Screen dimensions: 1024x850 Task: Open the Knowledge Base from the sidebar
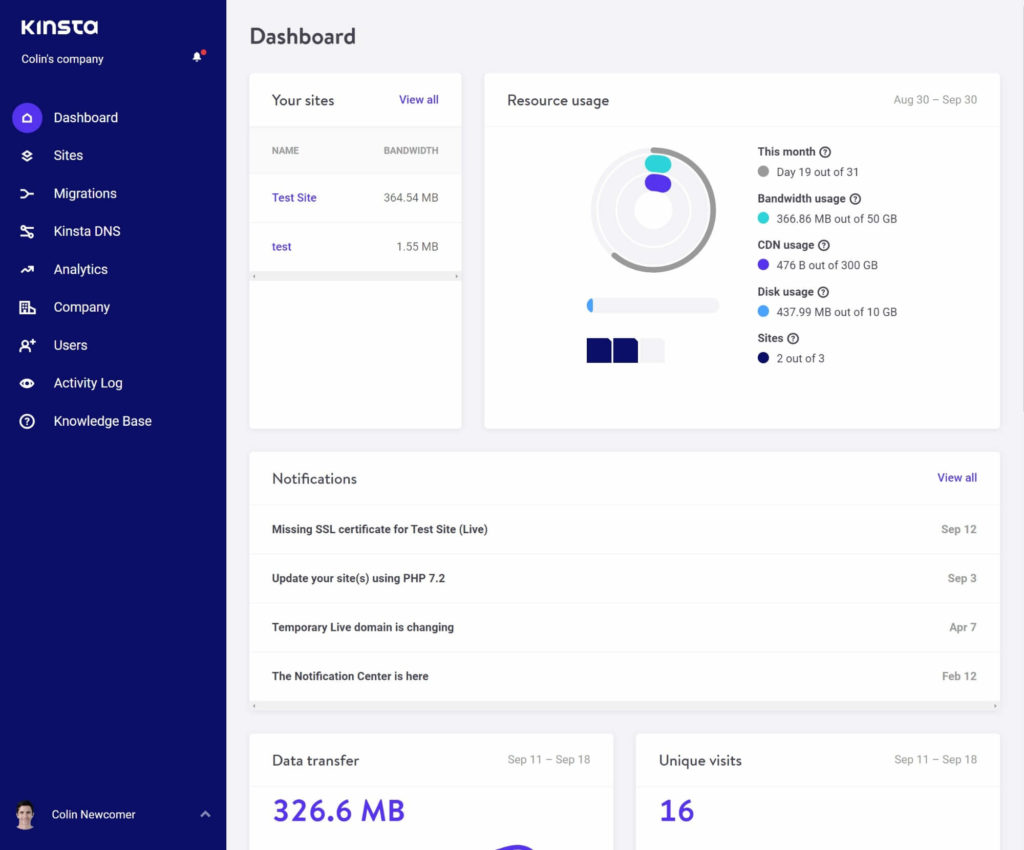[x=27, y=421]
